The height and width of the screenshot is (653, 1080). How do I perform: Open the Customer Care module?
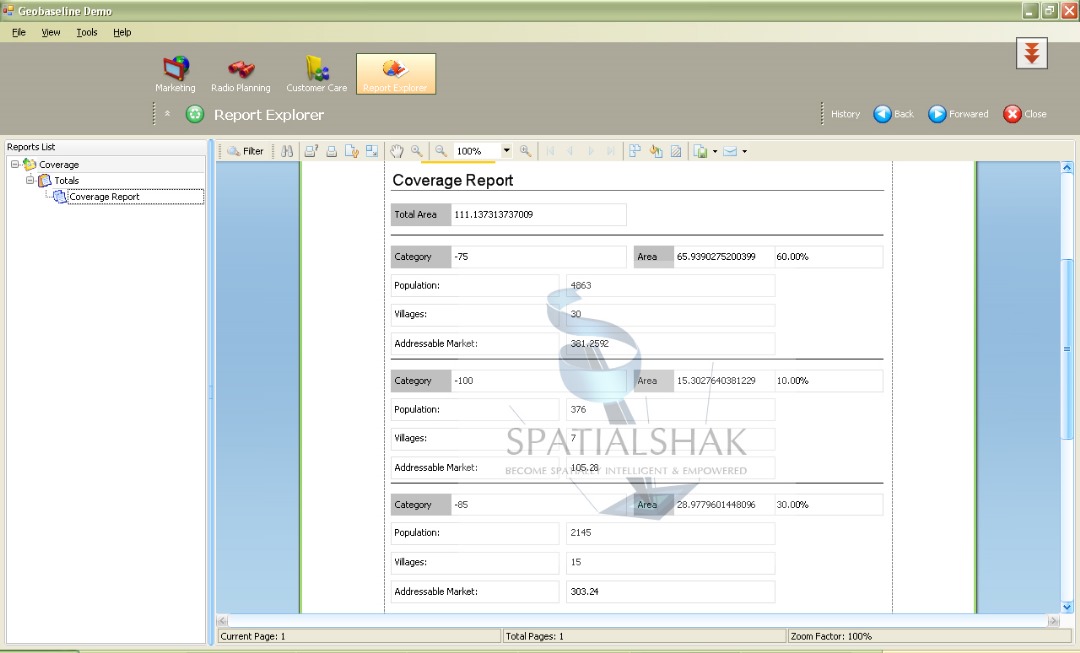point(316,74)
